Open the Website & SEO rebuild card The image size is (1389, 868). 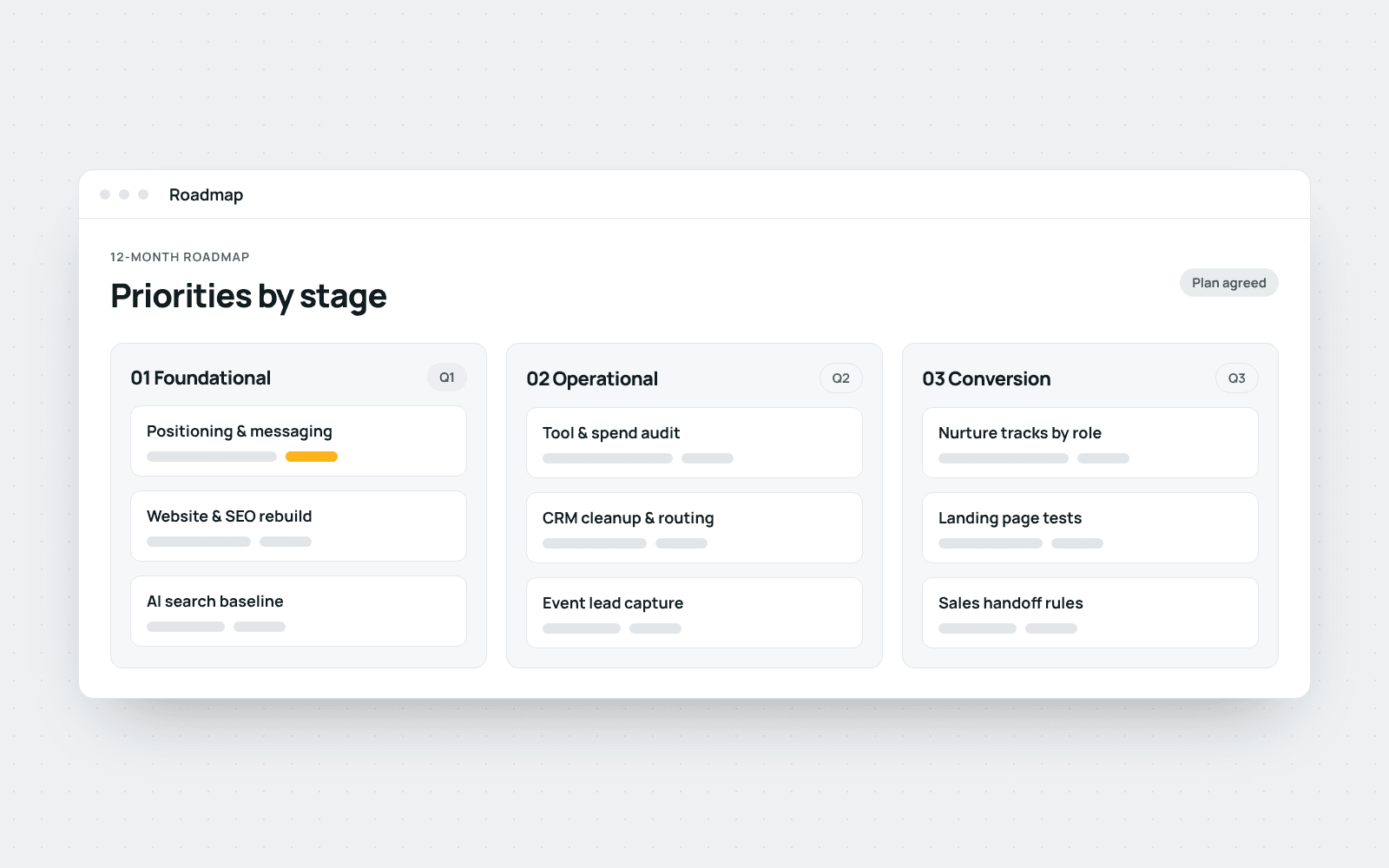tap(299, 526)
